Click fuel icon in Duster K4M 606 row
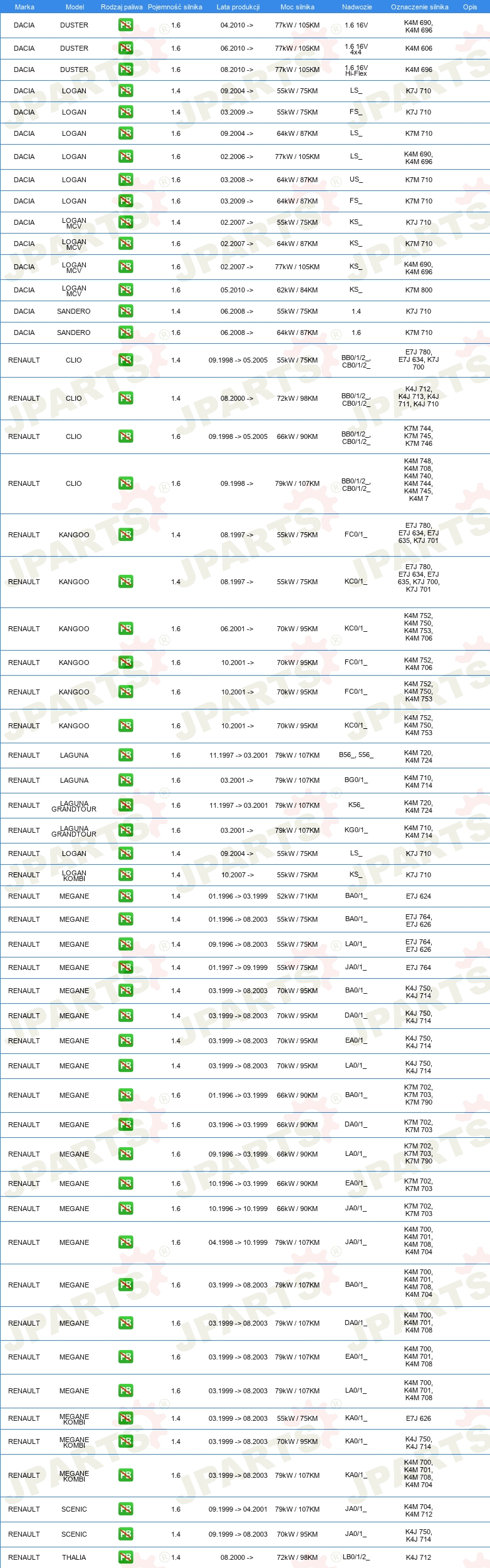 (125, 48)
